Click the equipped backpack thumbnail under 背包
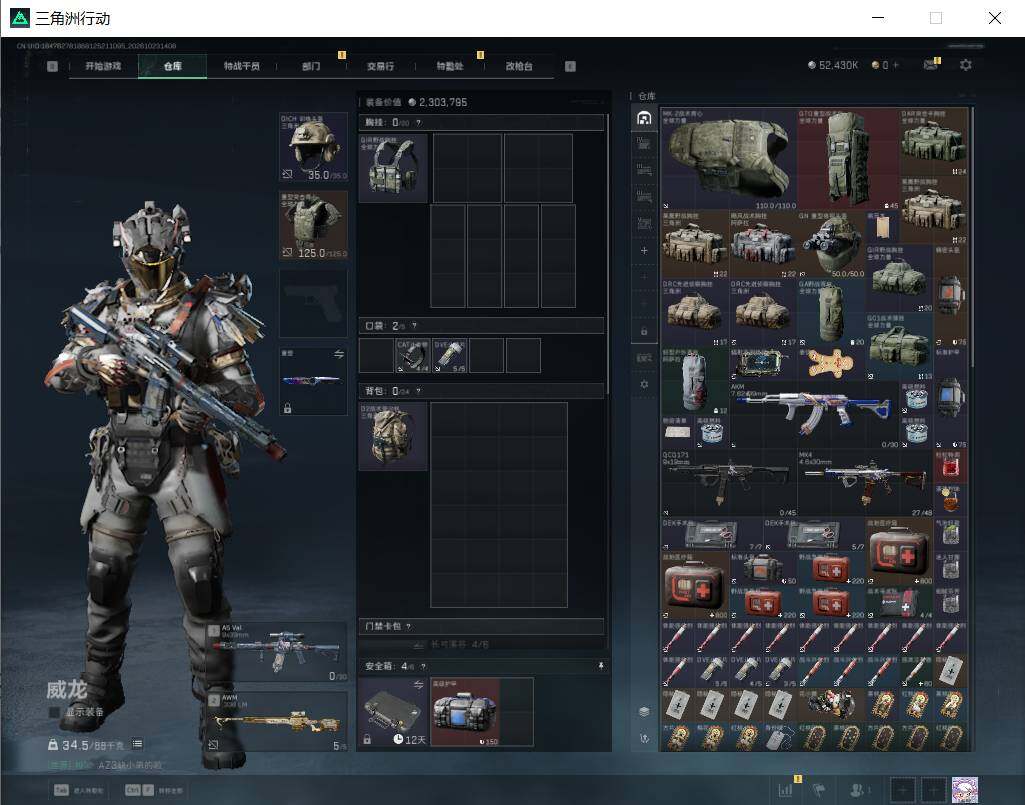The image size is (1025, 805). coord(393,436)
